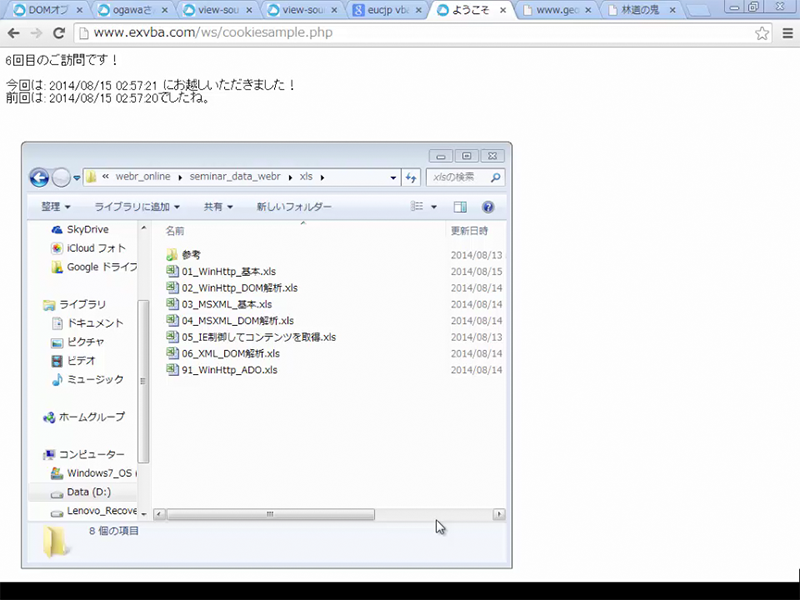Click the help question mark icon
Viewport: 800px width, 600px height.
488,207
